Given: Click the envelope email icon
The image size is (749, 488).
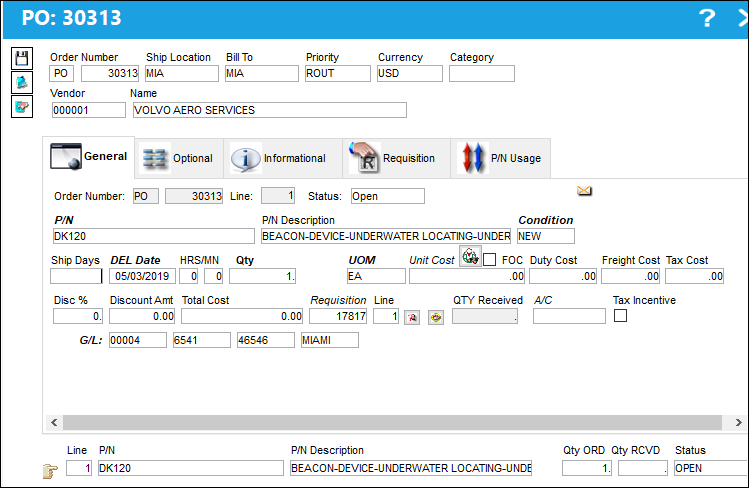Looking at the screenshot, I should [584, 191].
